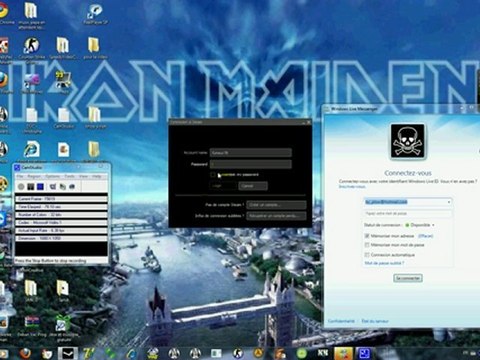
Task: Focus the Steam Account name field
Action: pyautogui.click(x=251, y=153)
